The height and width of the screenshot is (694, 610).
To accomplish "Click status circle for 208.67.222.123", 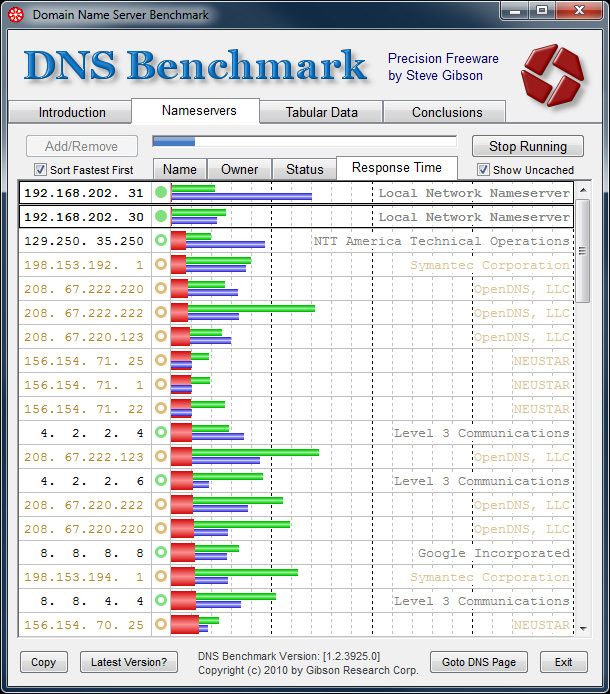I will point(161,456).
